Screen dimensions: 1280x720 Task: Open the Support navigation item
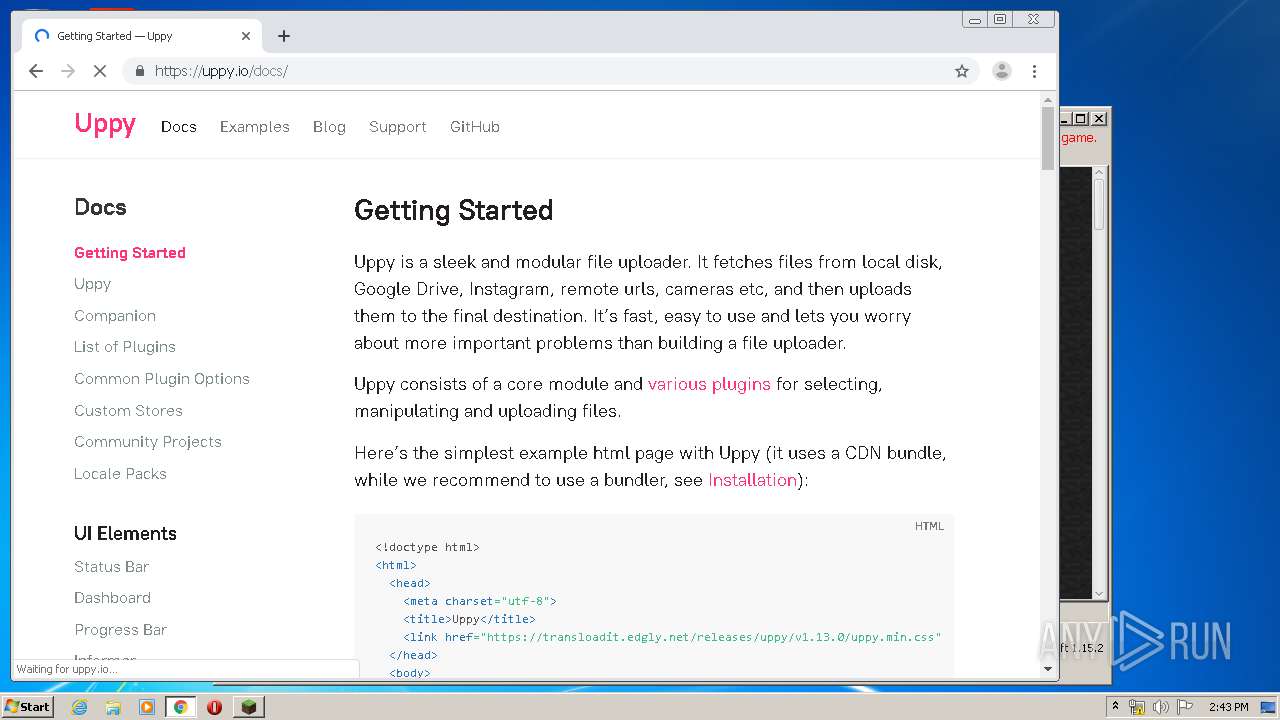(398, 127)
